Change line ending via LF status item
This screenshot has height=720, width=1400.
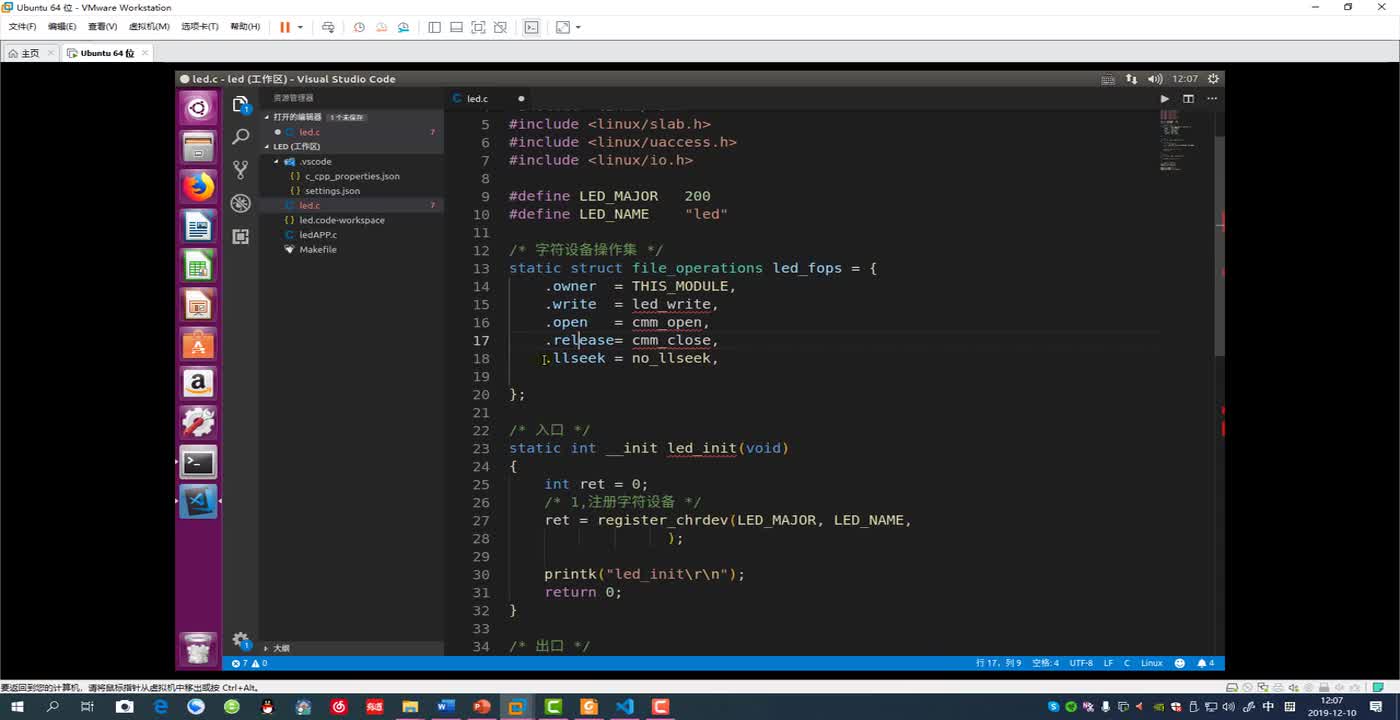(1108, 663)
